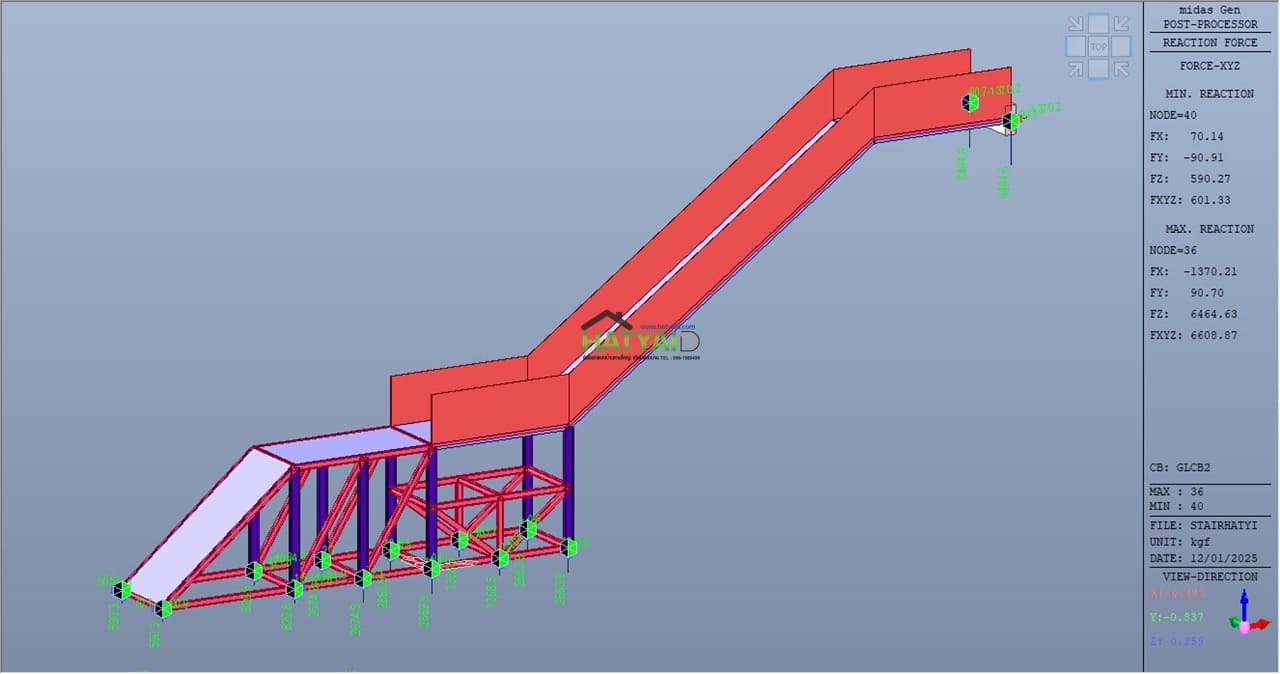1280x674 pixels.
Task: Select the leftmost support node at ramp base
Action: tap(121, 590)
